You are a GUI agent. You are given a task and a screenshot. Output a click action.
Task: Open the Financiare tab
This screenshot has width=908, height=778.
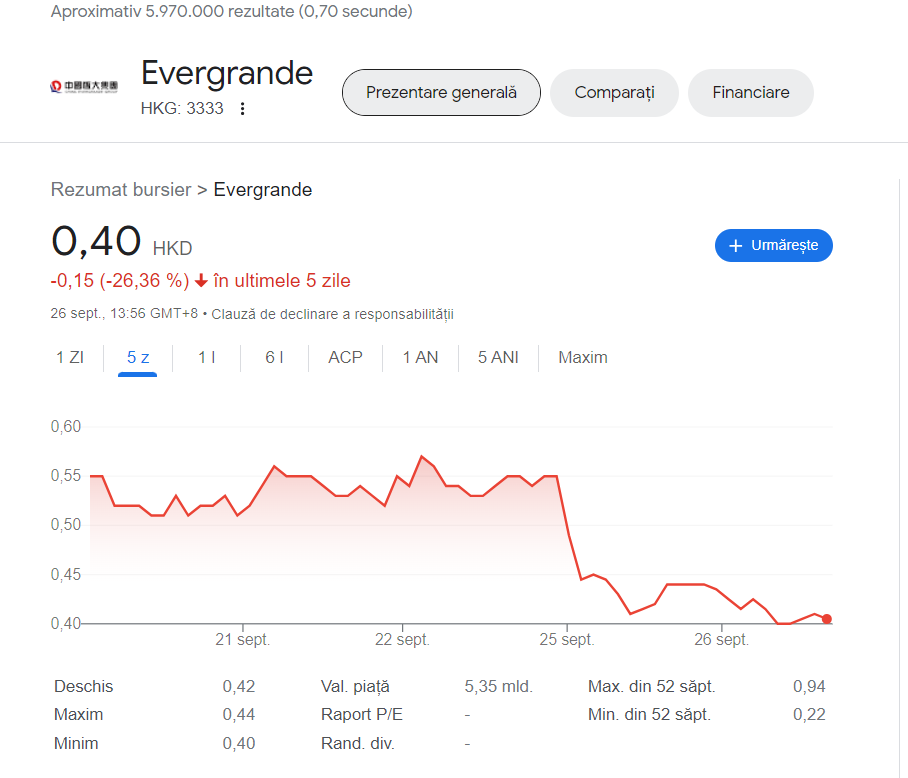point(750,93)
